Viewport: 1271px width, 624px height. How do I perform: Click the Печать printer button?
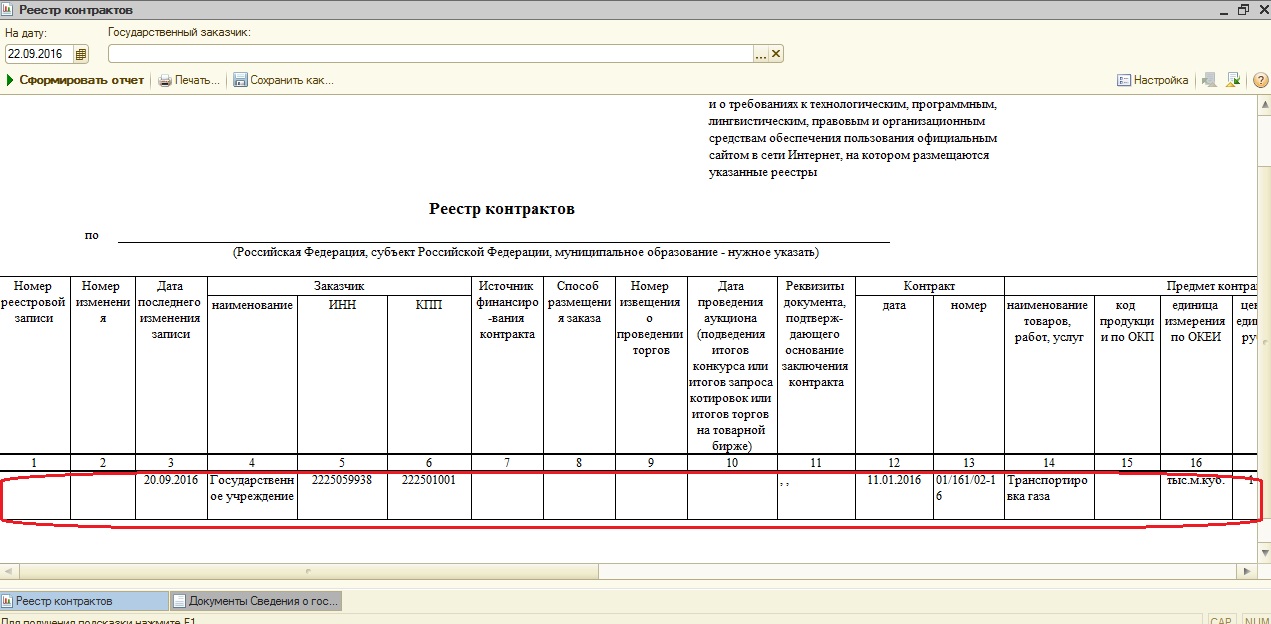tap(189, 80)
